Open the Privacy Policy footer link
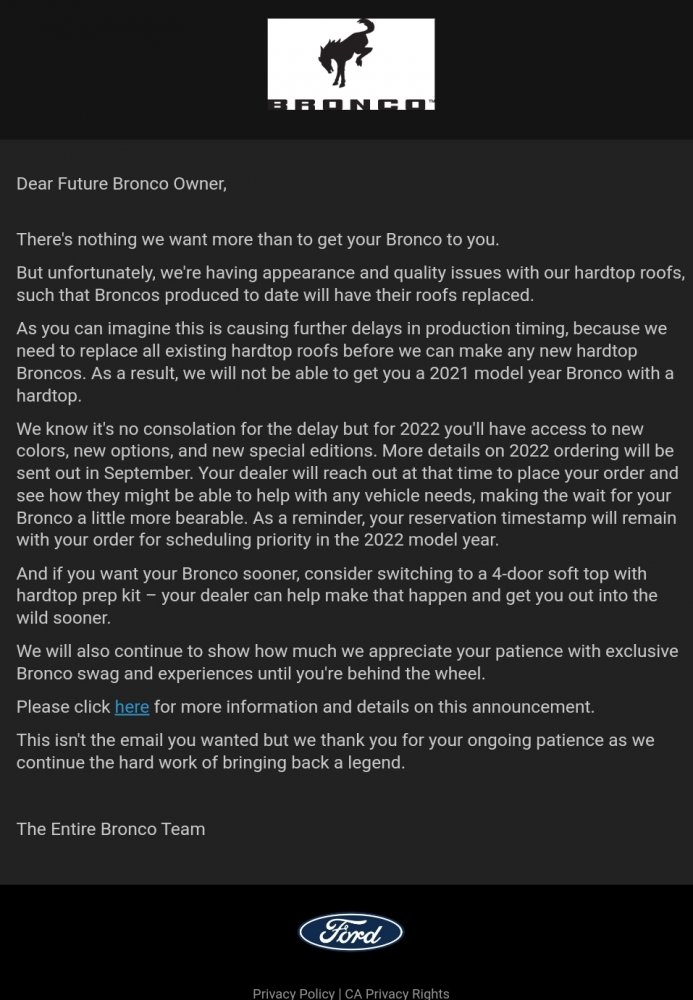Screen dimensions: 693x1000 (293, 993)
